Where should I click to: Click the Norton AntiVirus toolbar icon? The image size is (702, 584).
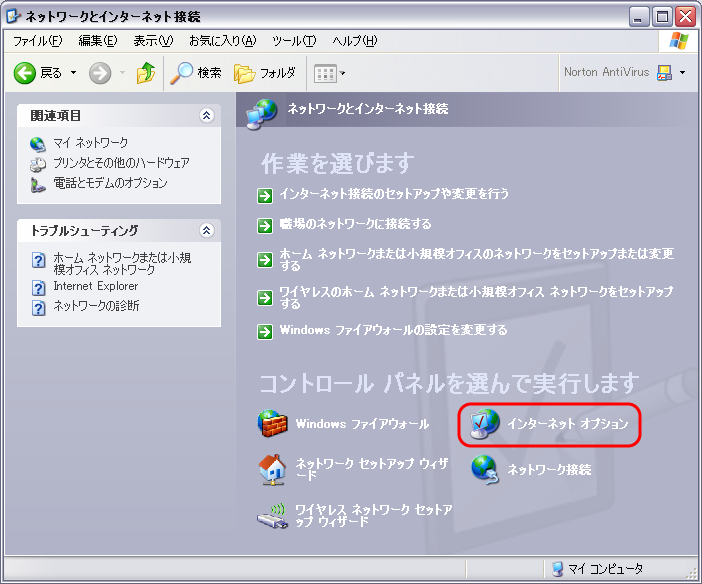[664, 73]
